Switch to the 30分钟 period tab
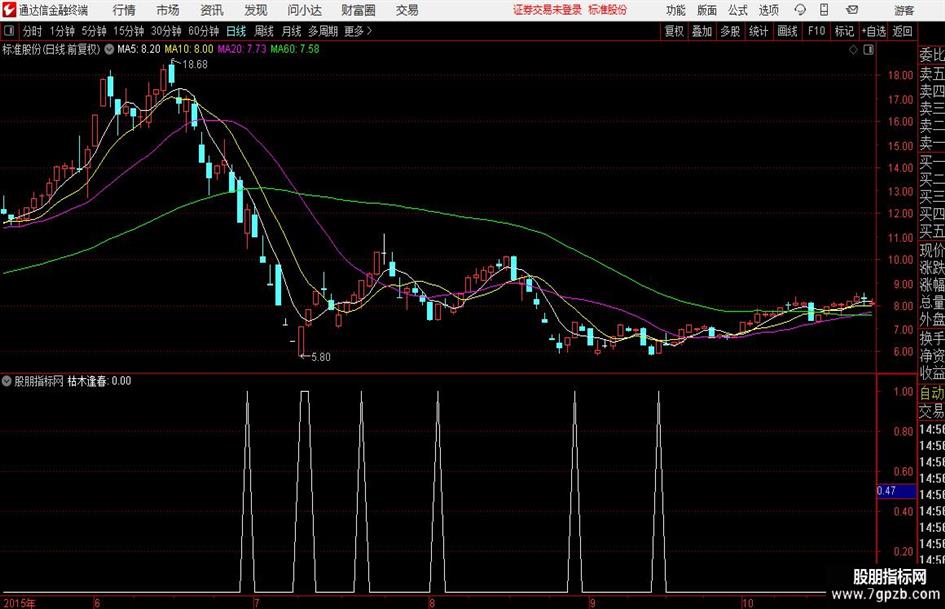Image resolution: width=945 pixels, height=609 pixels. 166,31
